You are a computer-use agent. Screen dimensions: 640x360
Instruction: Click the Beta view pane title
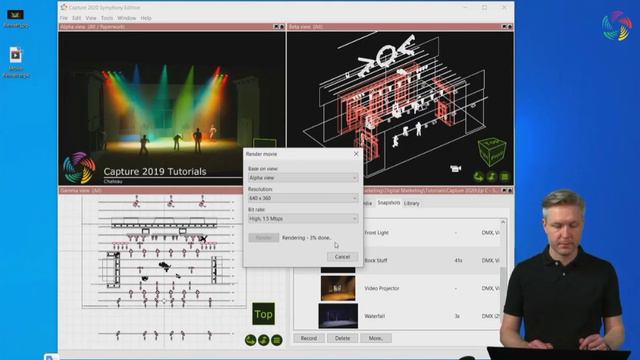(306, 27)
